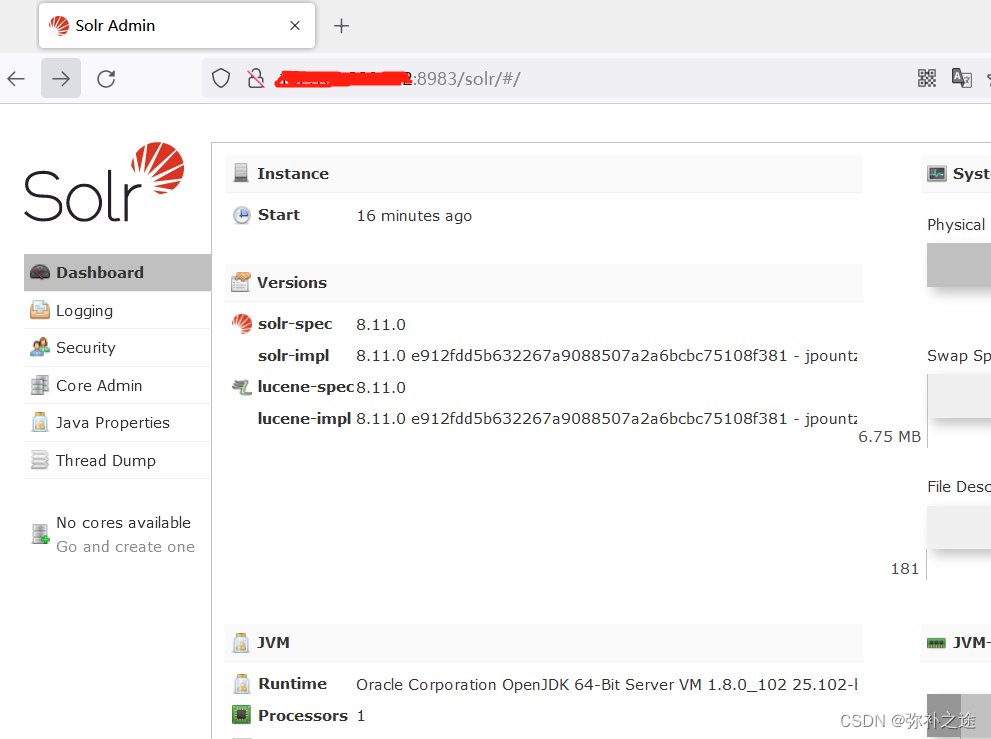Go to Core Admin
The image size is (991, 739).
click(x=118, y=385)
